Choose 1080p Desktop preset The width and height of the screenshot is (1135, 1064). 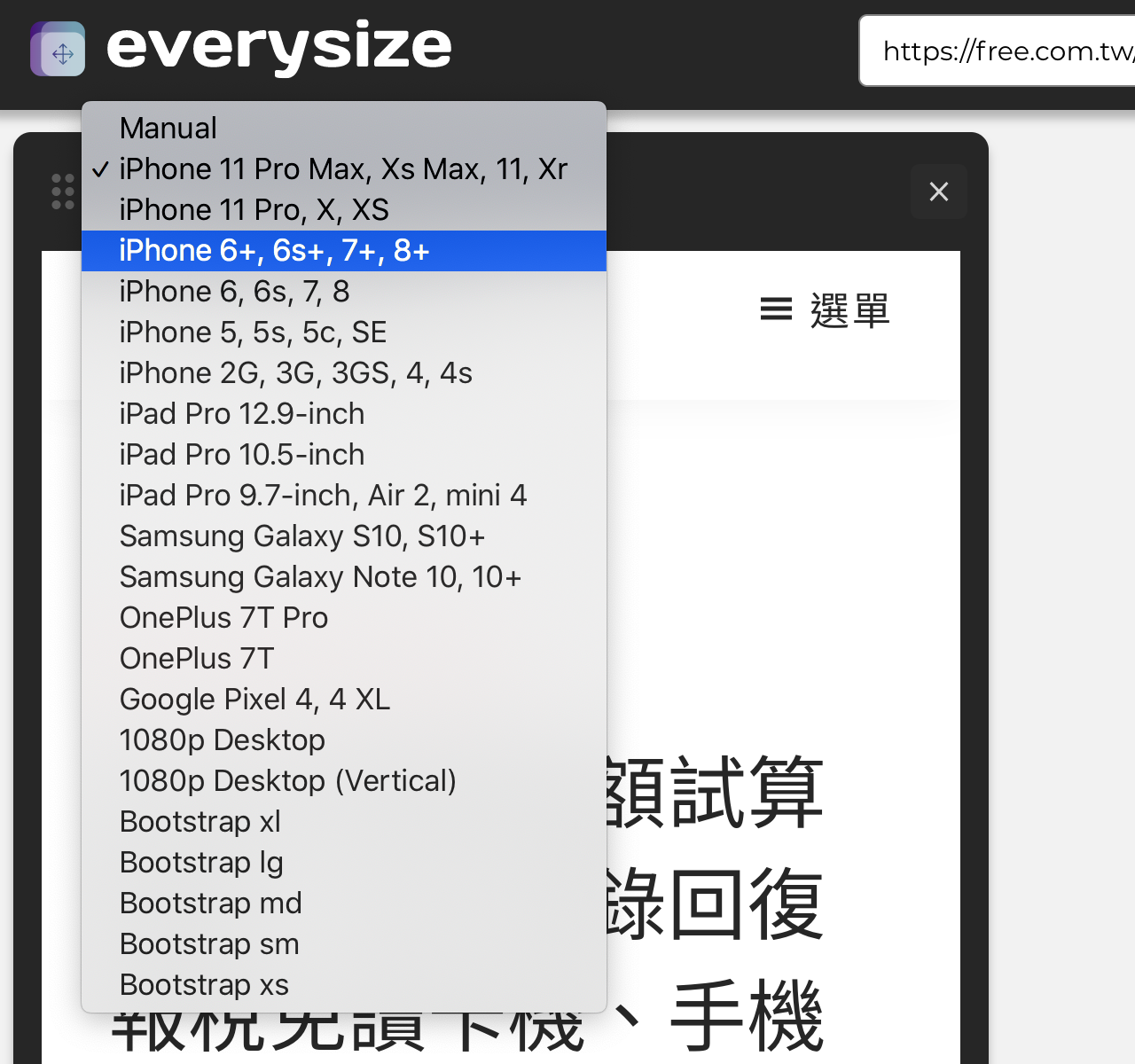pyautogui.click(x=344, y=740)
